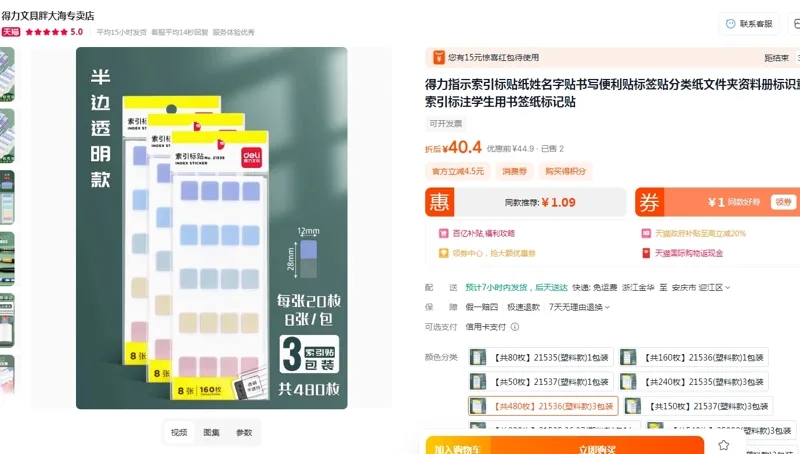
Task: Click the red 天猫国际 envelope icon
Action: click(646, 253)
